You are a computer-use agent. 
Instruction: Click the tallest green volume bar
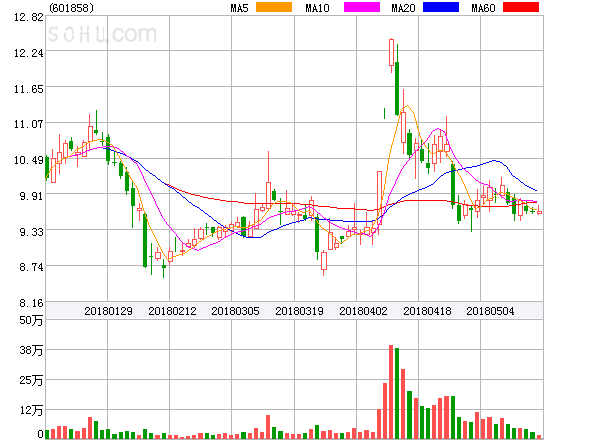pos(397,393)
